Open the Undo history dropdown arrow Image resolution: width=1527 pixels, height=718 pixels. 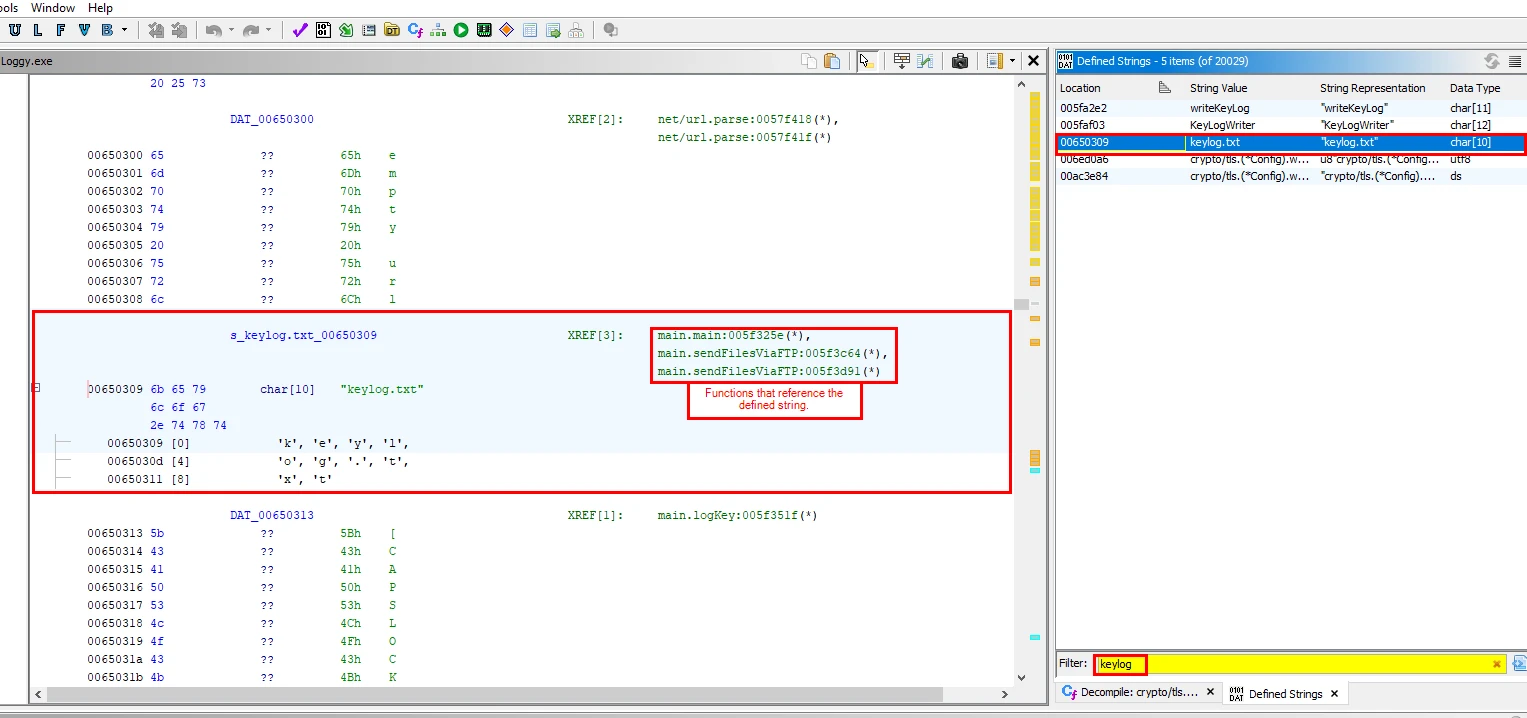231,30
